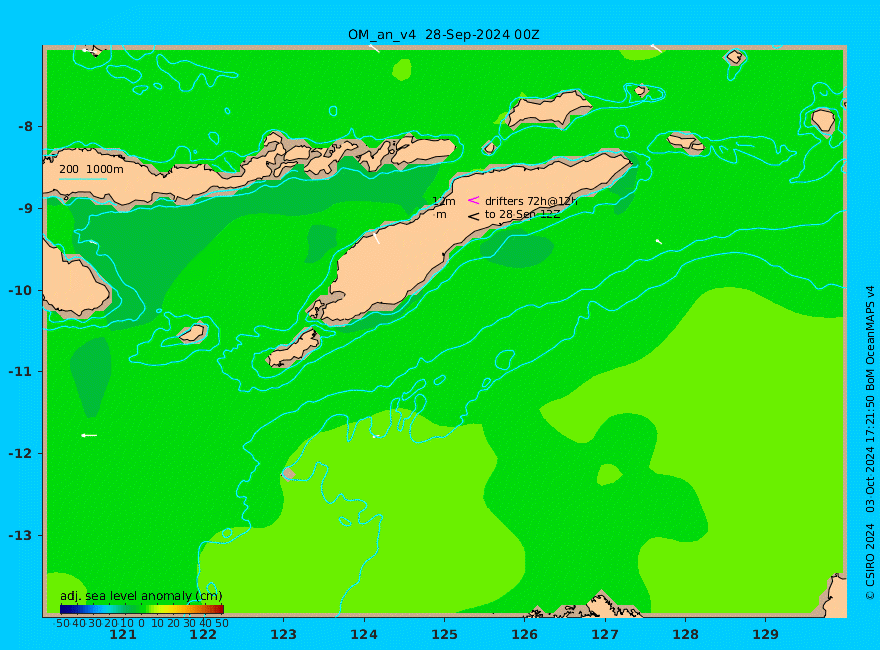The image size is (880, 650).
Task: Click the longitude label '123'
Action: tap(283, 635)
